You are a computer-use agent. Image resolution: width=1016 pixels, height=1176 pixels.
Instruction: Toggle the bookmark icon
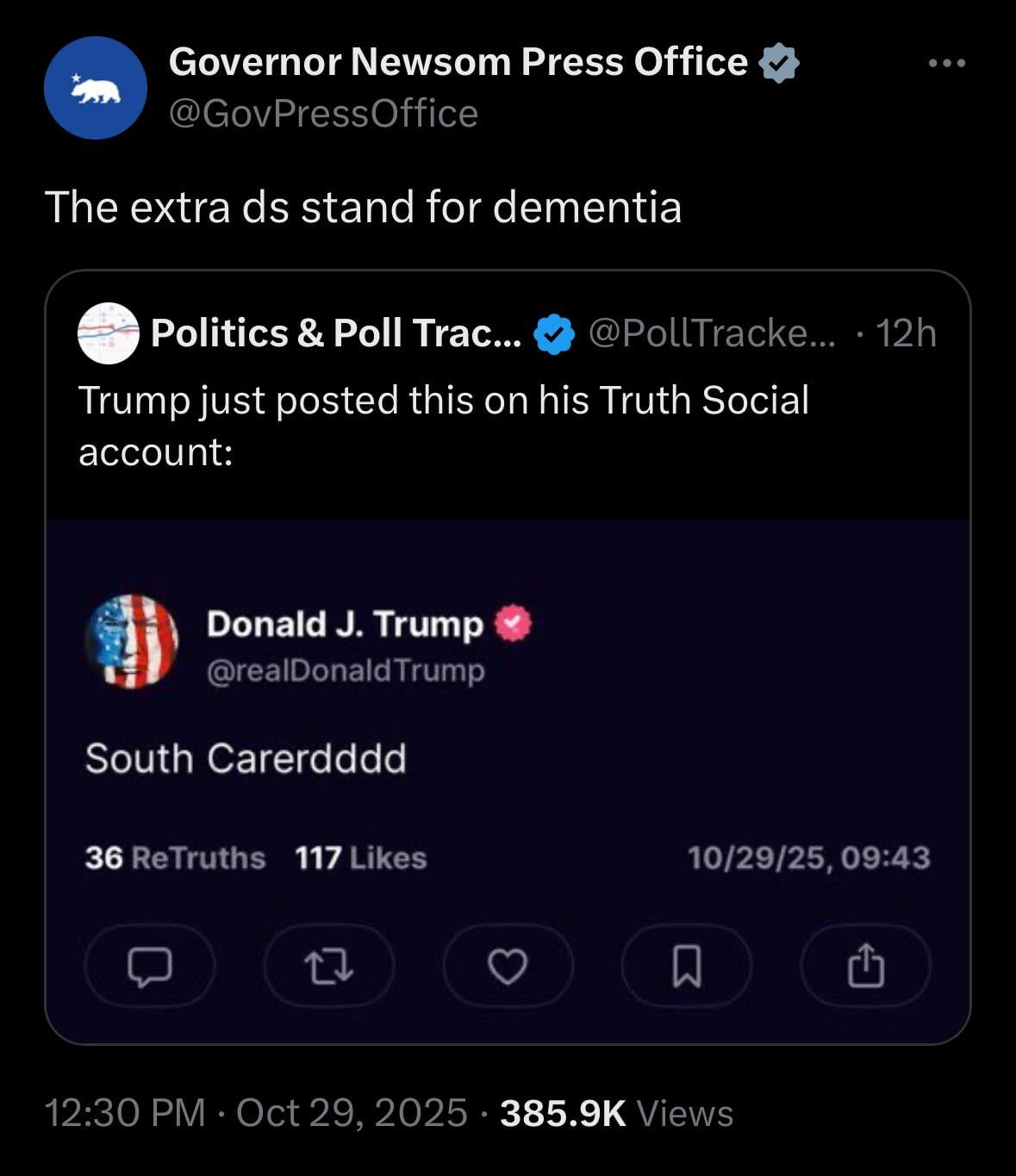[686, 966]
